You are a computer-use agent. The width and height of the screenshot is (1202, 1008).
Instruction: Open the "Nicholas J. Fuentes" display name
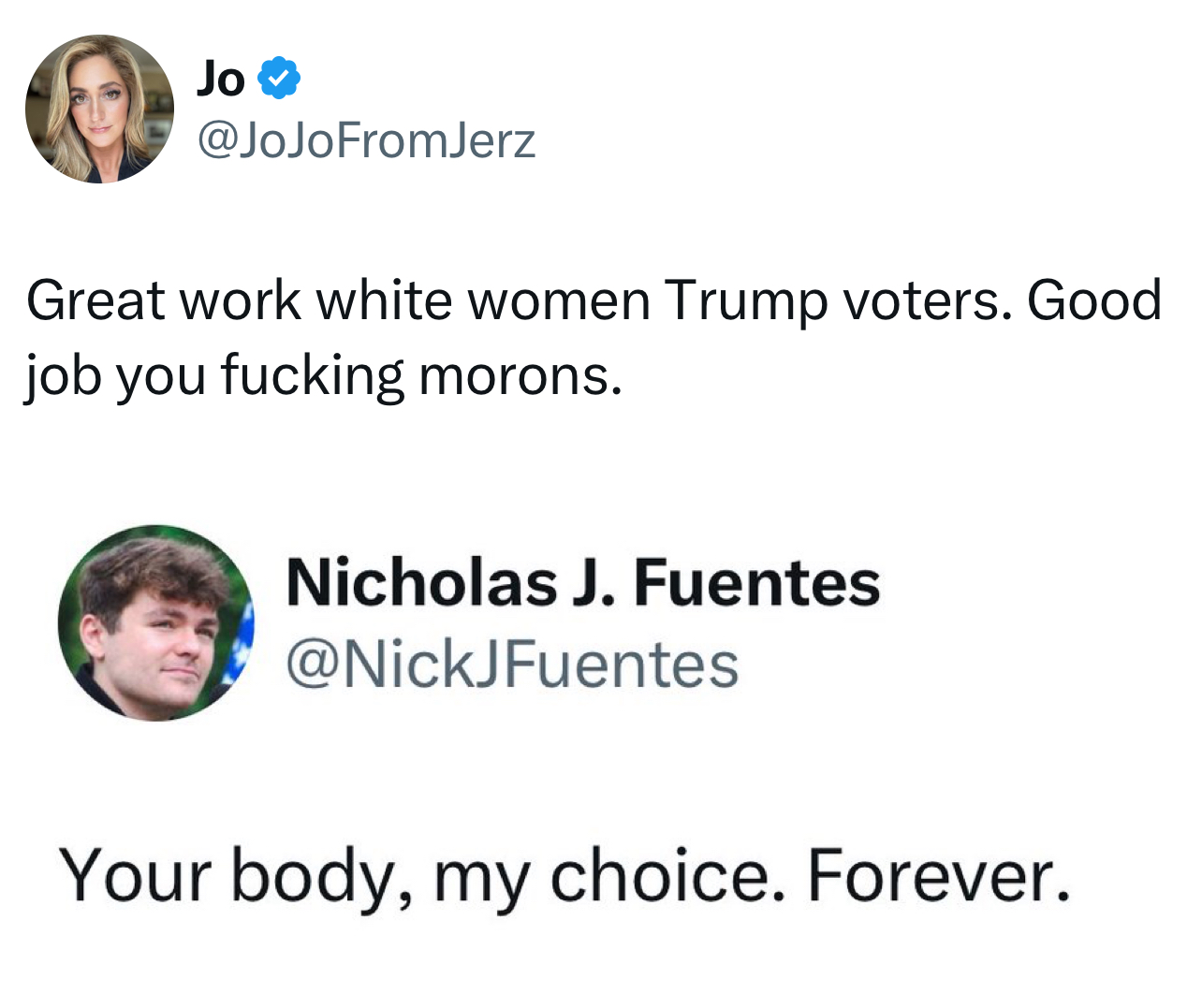click(583, 582)
